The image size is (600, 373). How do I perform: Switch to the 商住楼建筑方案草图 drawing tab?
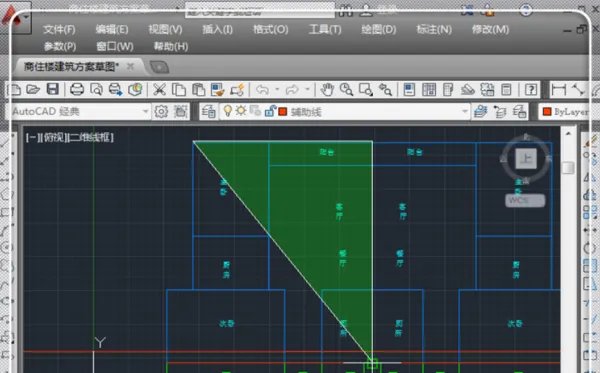click(71, 67)
